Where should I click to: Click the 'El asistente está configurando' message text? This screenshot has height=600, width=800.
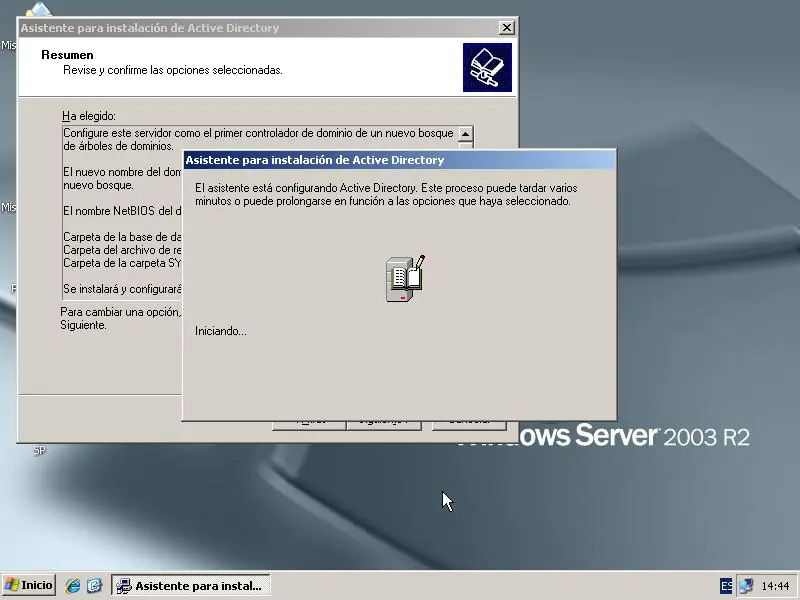pyautogui.click(x=386, y=194)
